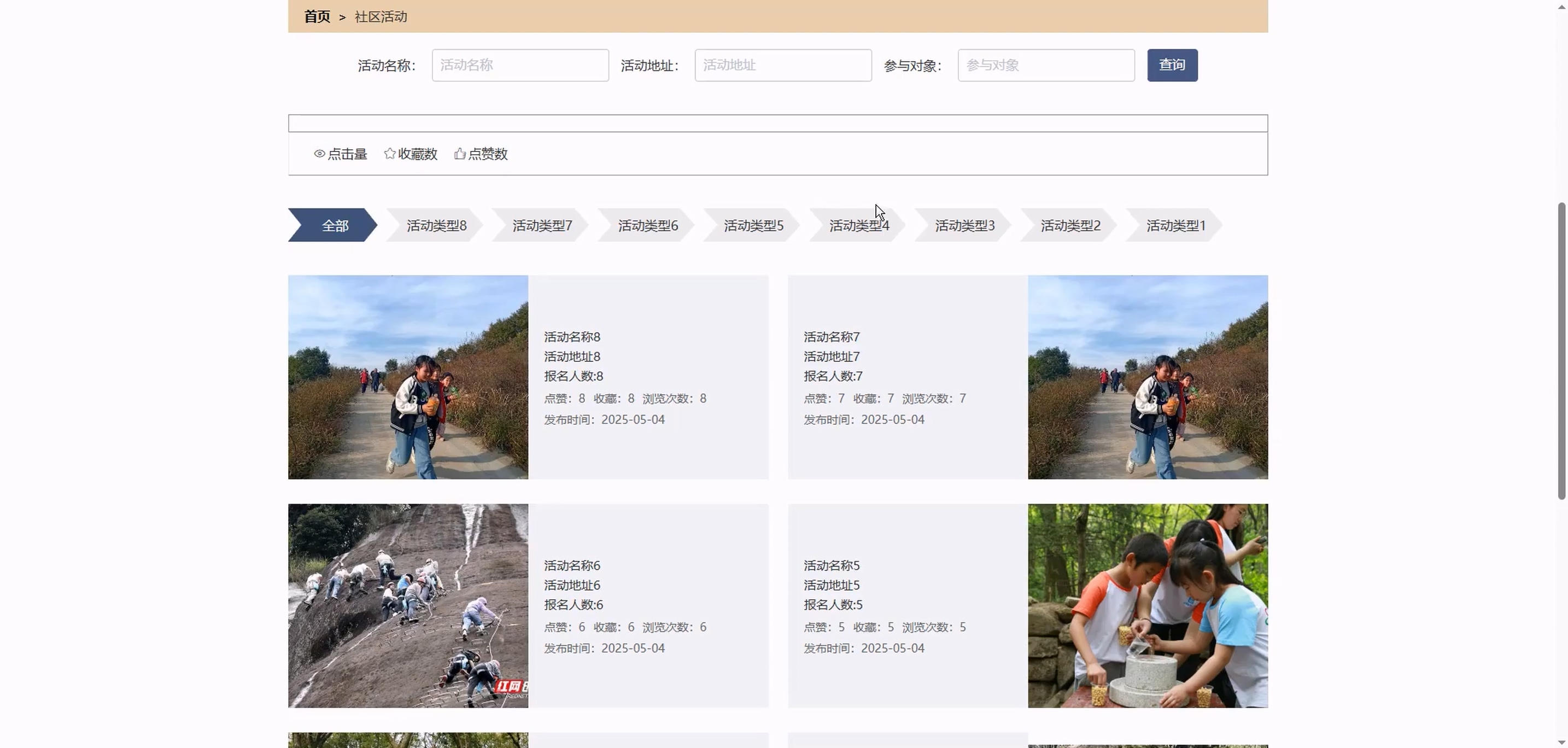Focus the 活动名称 input field
This screenshot has height=748, width=1568.
point(520,65)
